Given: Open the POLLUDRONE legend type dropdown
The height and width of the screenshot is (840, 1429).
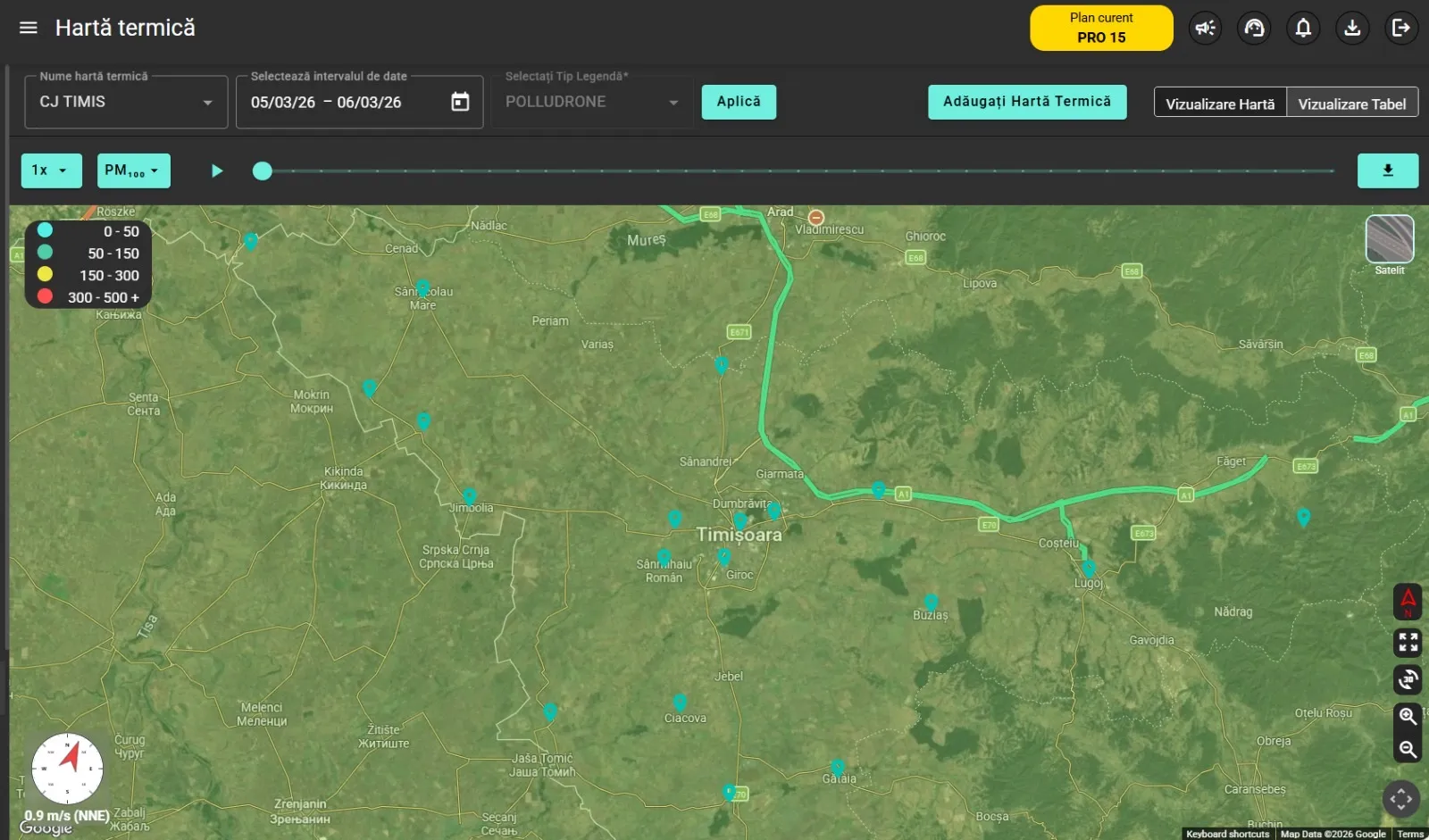Looking at the screenshot, I should pos(591,102).
